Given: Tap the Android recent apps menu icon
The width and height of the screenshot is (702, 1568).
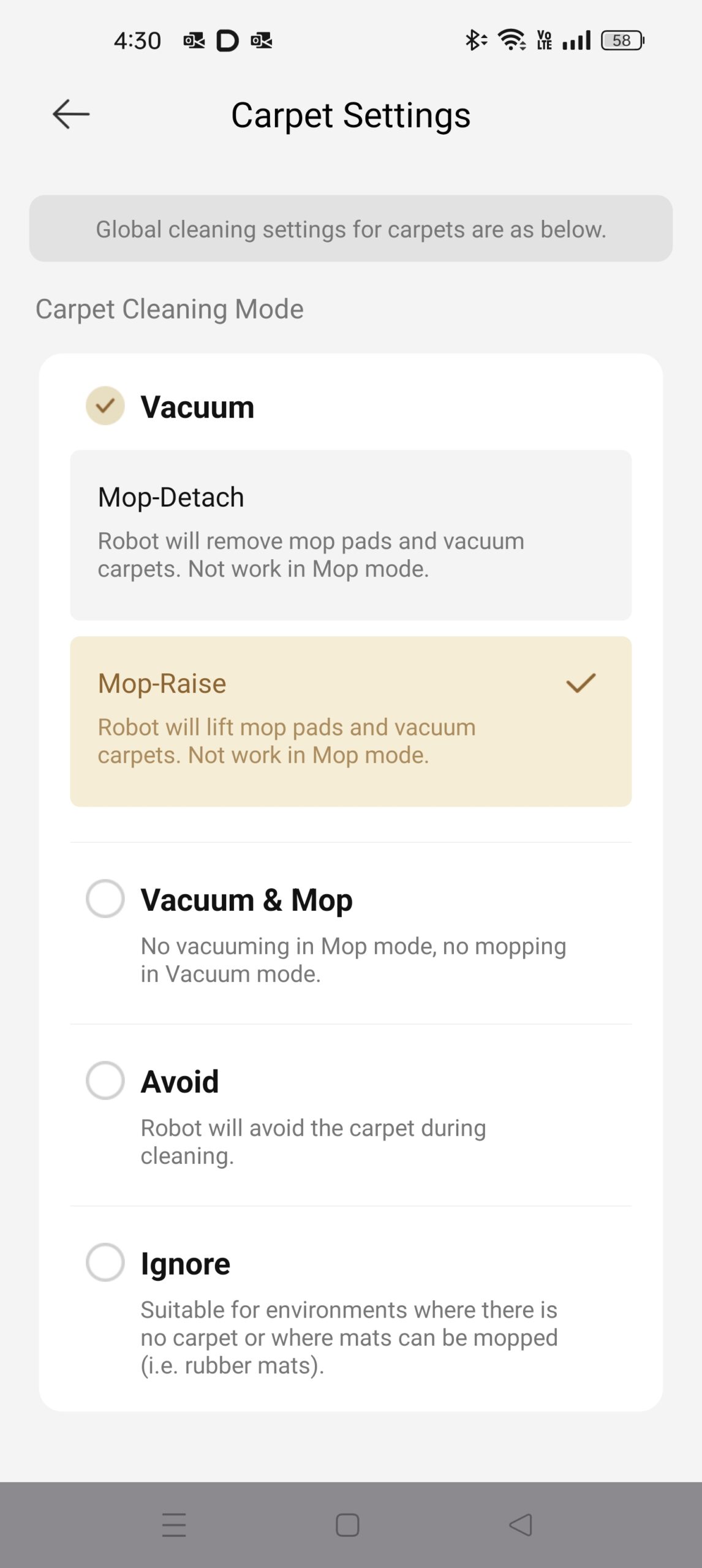Looking at the screenshot, I should tap(174, 1525).
